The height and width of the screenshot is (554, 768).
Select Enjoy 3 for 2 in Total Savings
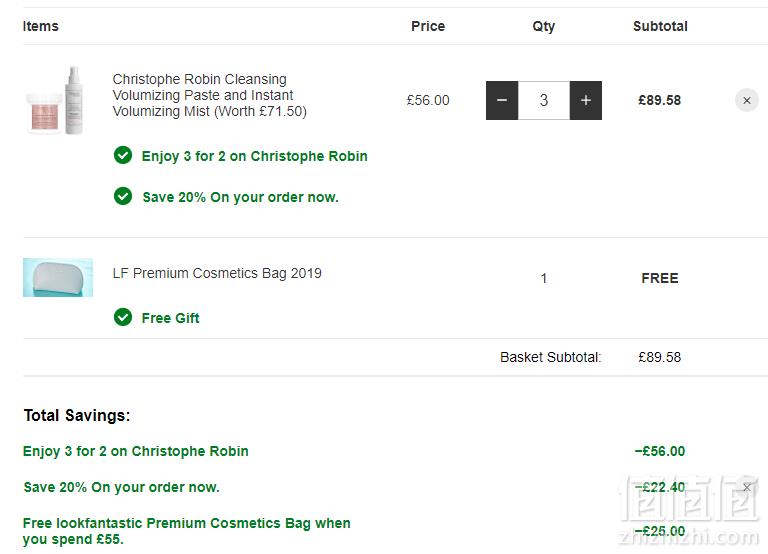pyautogui.click(x=136, y=451)
